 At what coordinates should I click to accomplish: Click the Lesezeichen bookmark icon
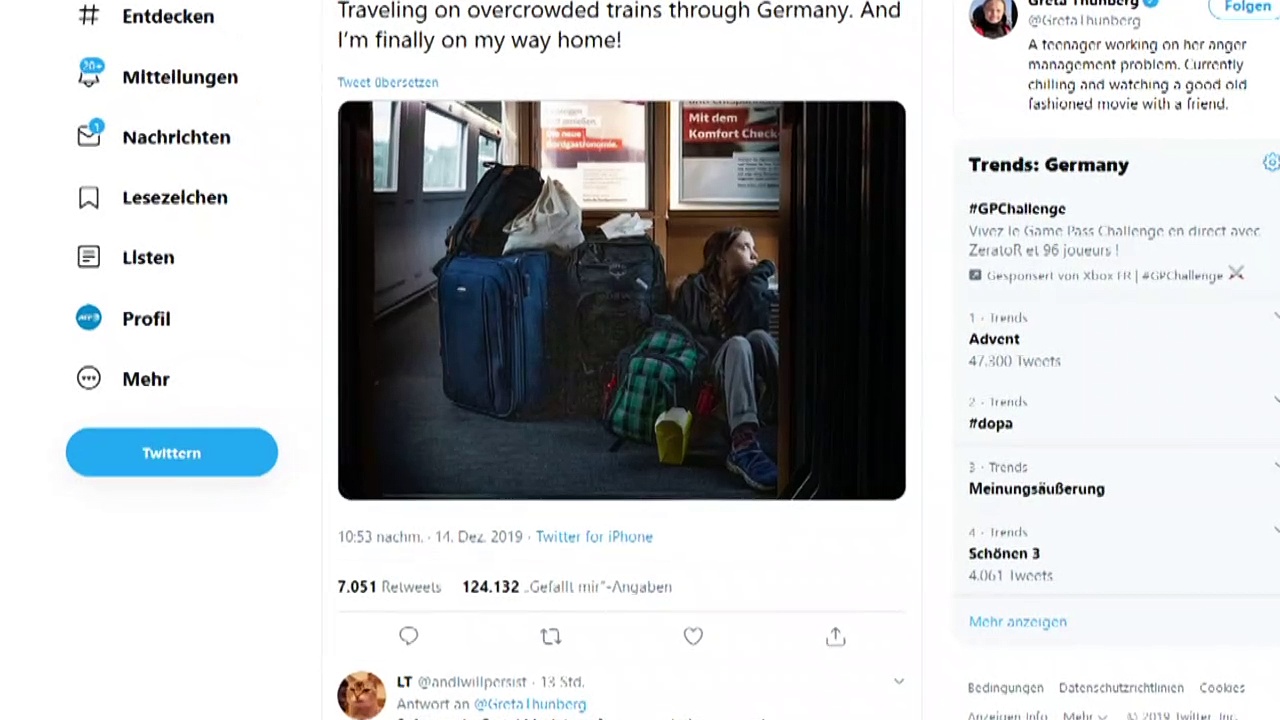[x=89, y=197]
